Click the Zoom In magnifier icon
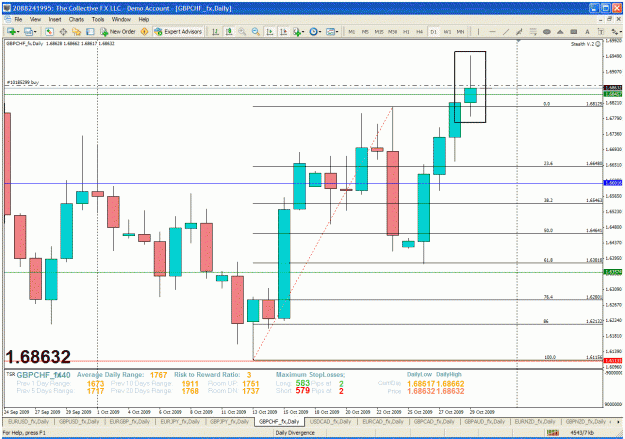 pyautogui.click(x=242, y=31)
